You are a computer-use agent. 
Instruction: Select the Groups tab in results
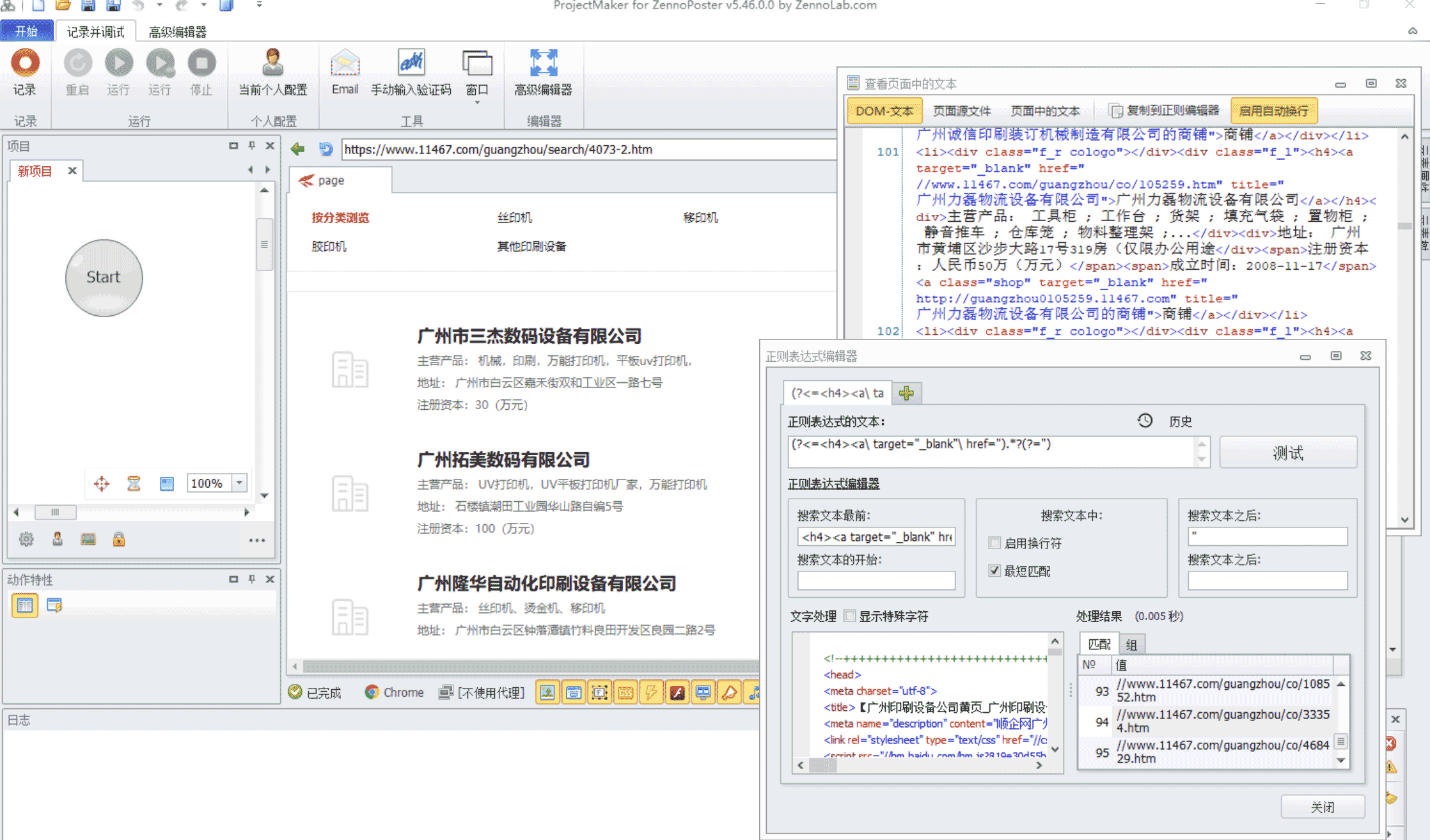pos(1131,644)
